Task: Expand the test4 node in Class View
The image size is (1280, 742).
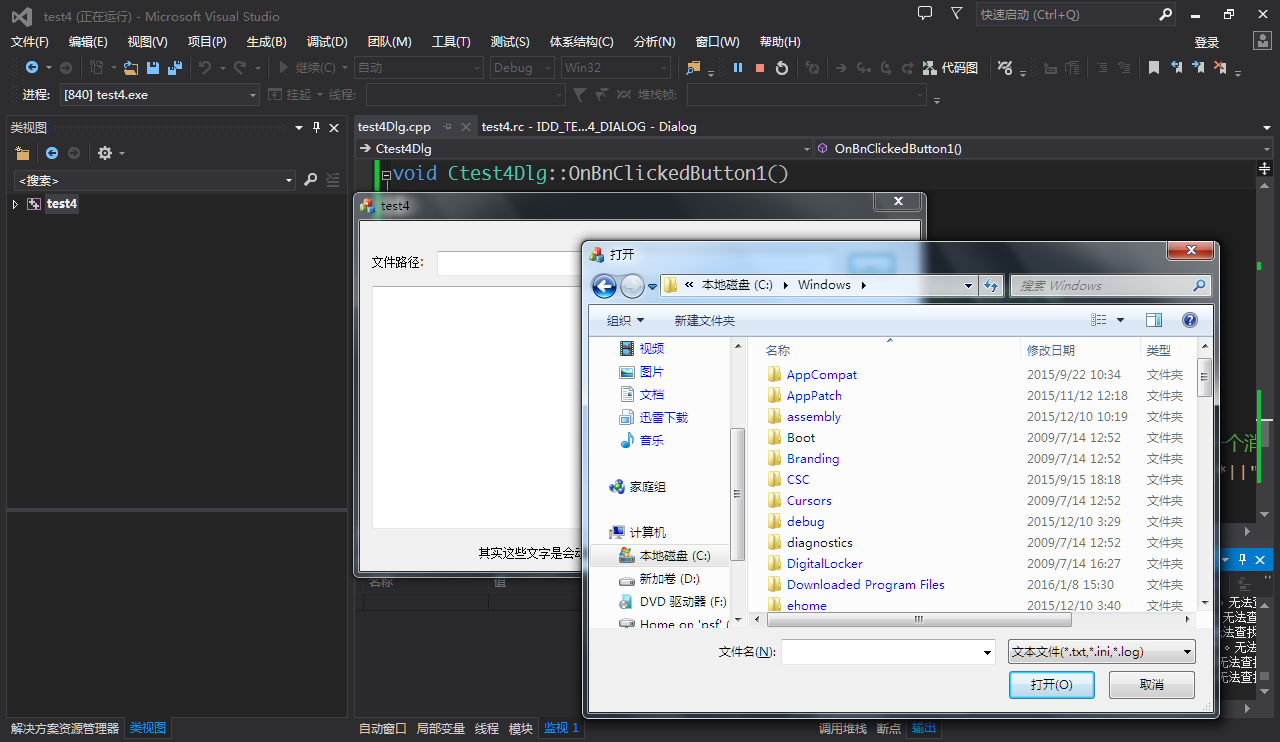Action: tap(15, 204)
